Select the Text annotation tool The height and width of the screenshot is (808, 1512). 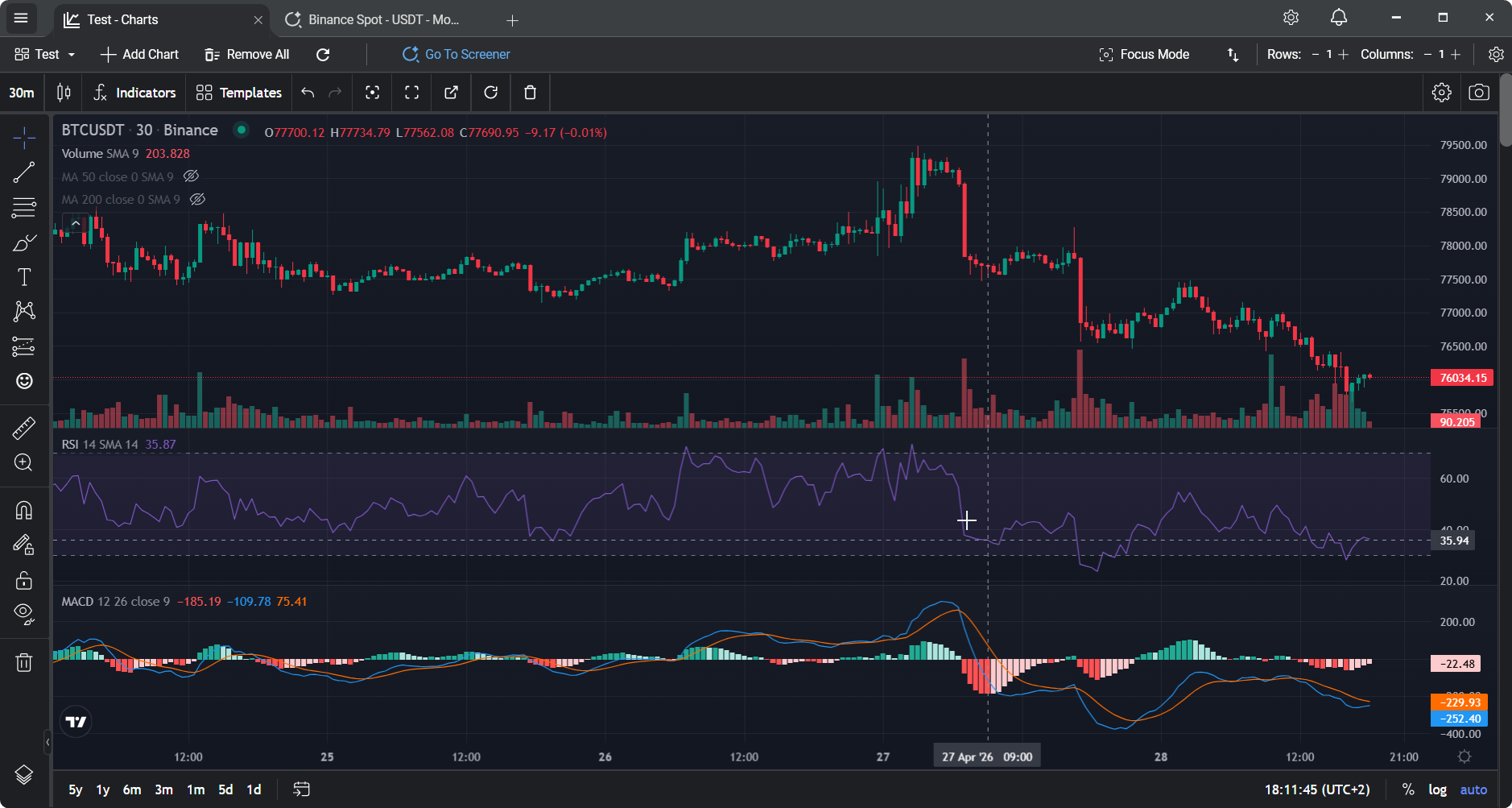[24, 277]
